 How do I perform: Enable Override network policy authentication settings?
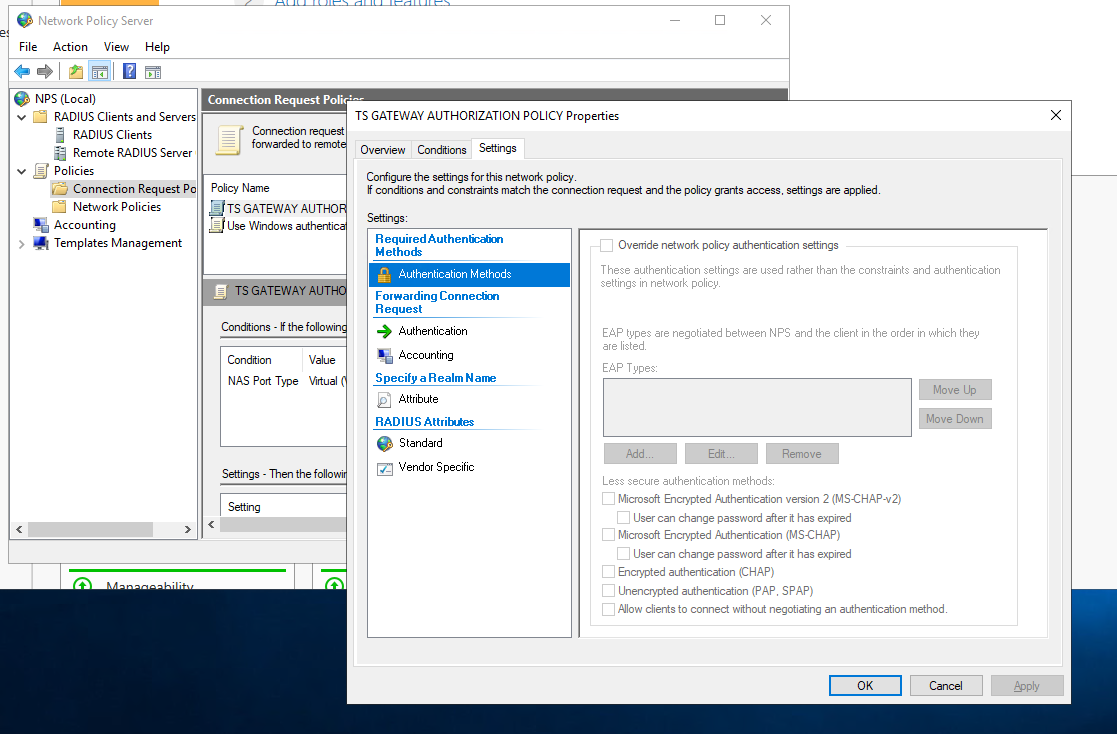pos(607,245)
